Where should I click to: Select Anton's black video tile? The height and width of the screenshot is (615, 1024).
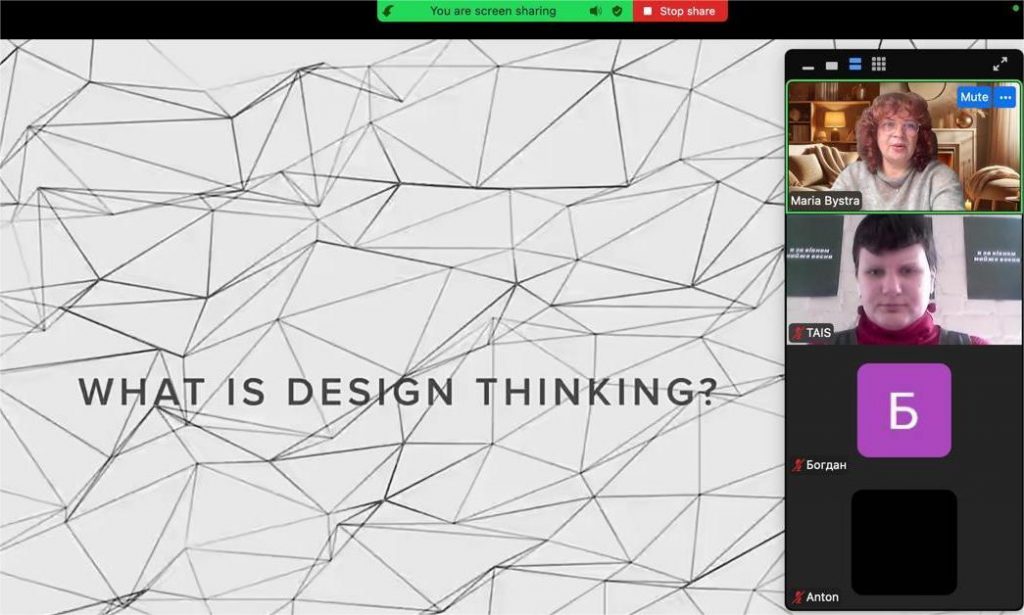click(x=904, y=542)
